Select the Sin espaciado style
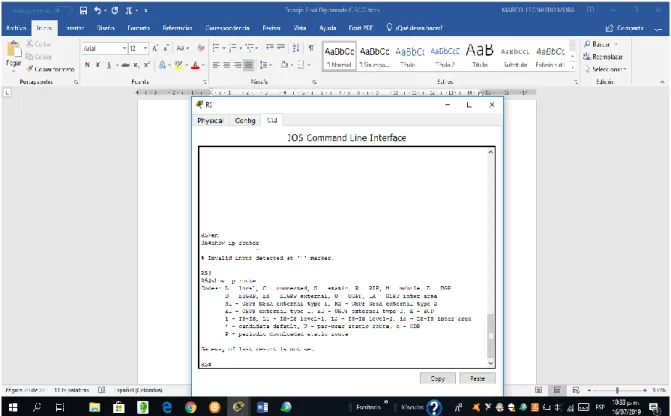The height and width of the screenshot is (416, 671). 374,56
